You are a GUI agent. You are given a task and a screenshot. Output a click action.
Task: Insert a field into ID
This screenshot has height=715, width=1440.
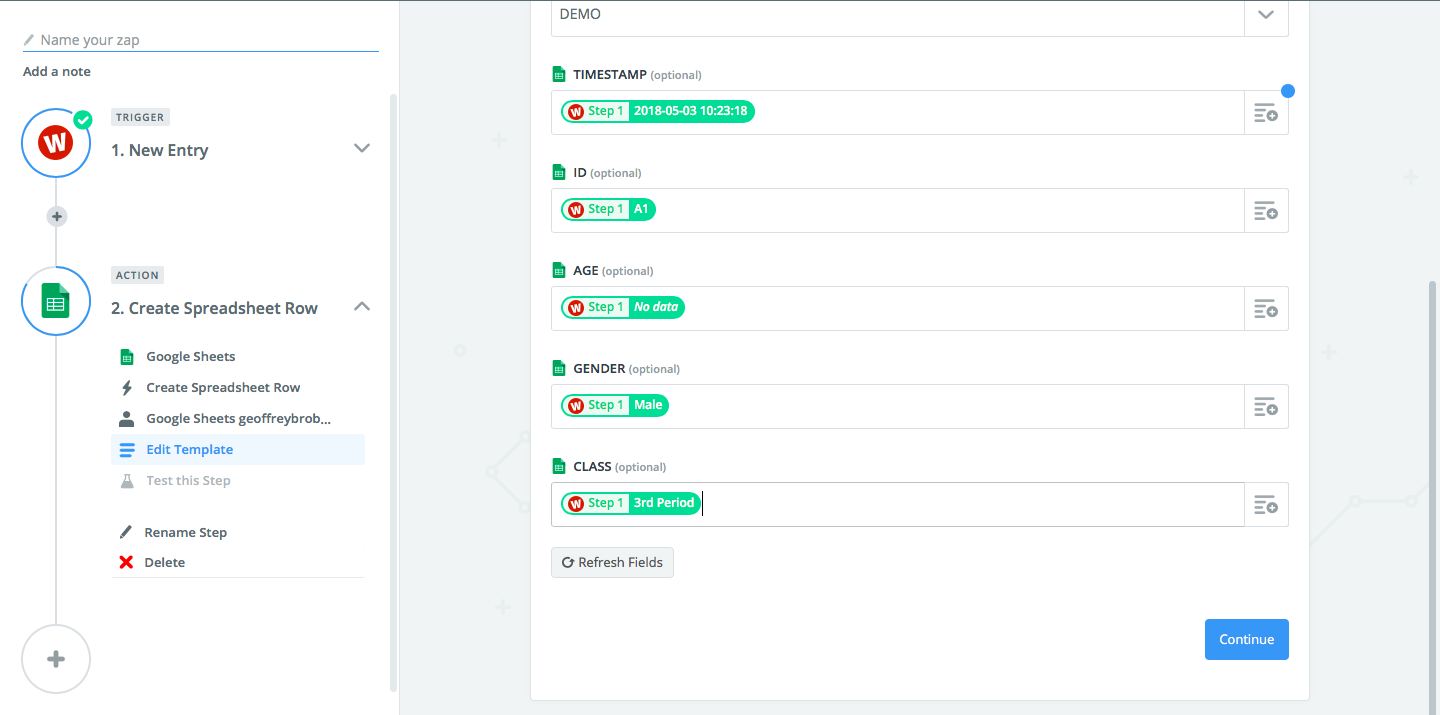click(x=1266, y=211)
